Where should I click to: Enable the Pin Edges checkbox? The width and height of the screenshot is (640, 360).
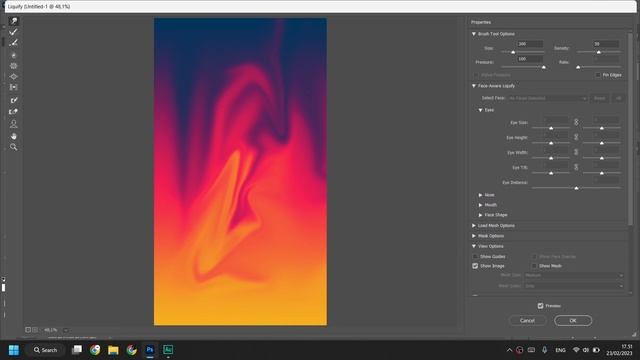click(598, 75)
